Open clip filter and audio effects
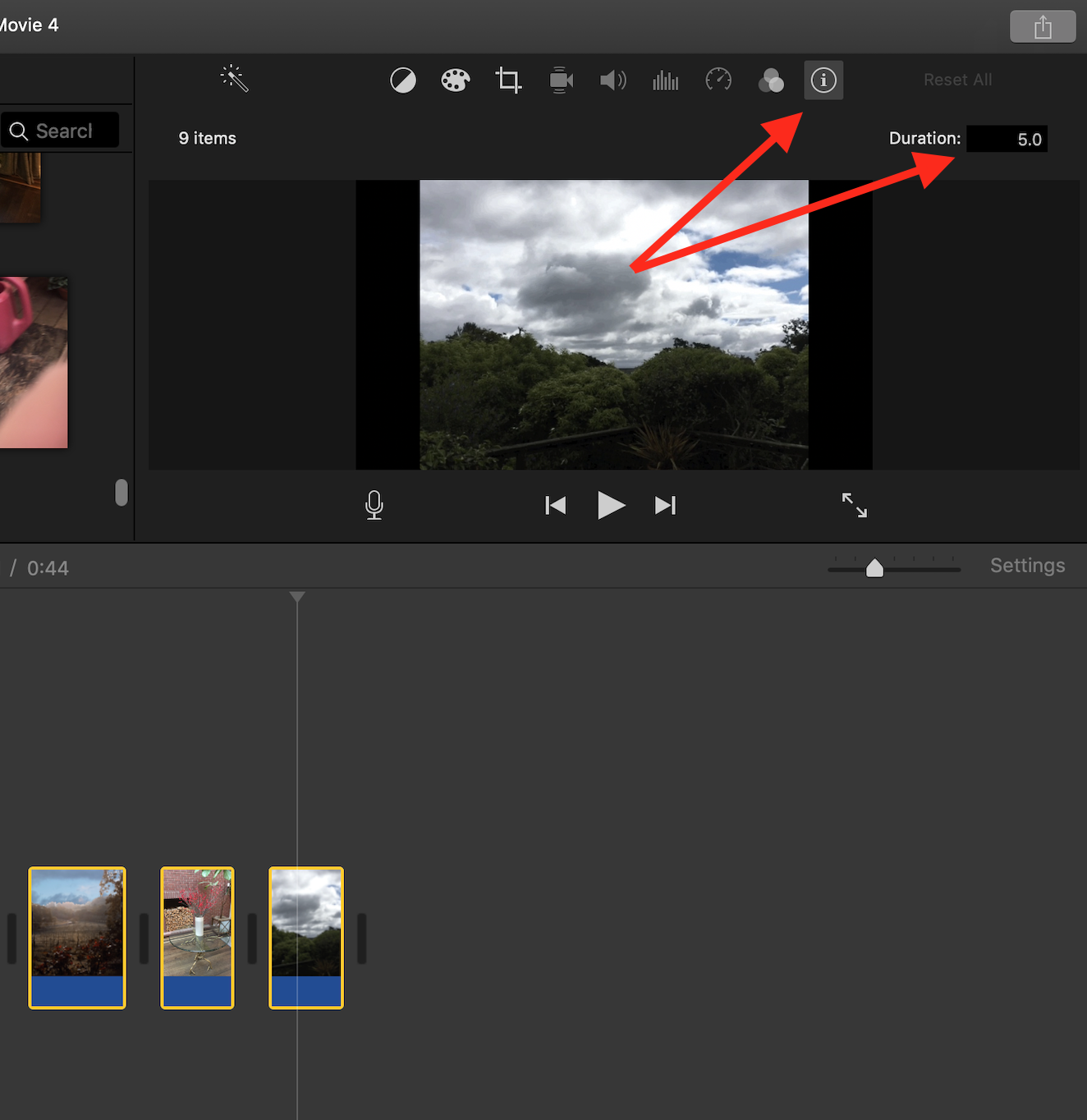This screenshot has height=1120, width=1087. coord(771,80)
